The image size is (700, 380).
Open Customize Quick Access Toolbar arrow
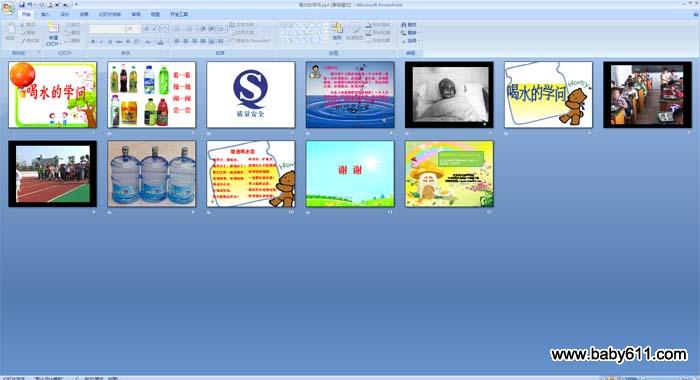76,5
